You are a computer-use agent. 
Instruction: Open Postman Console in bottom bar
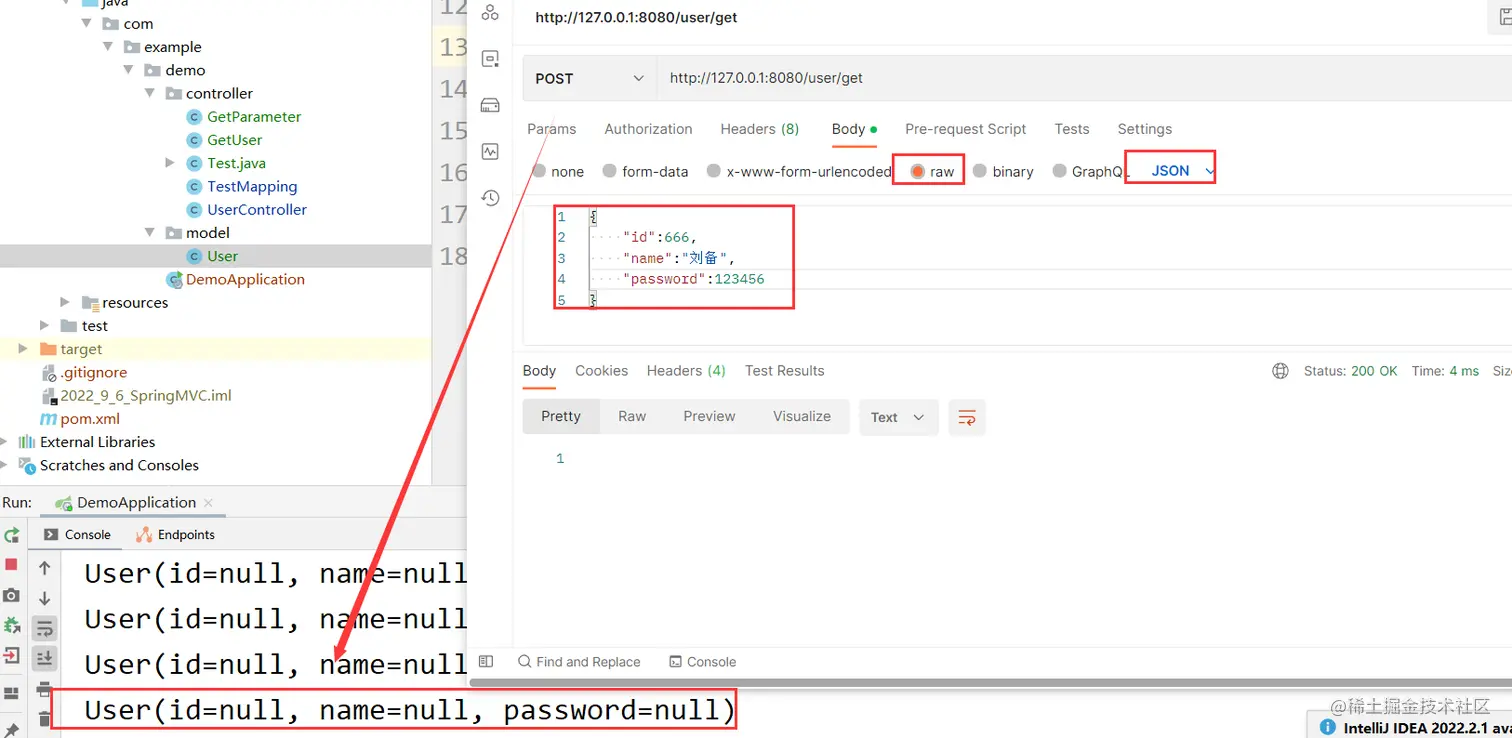[702, 662]
